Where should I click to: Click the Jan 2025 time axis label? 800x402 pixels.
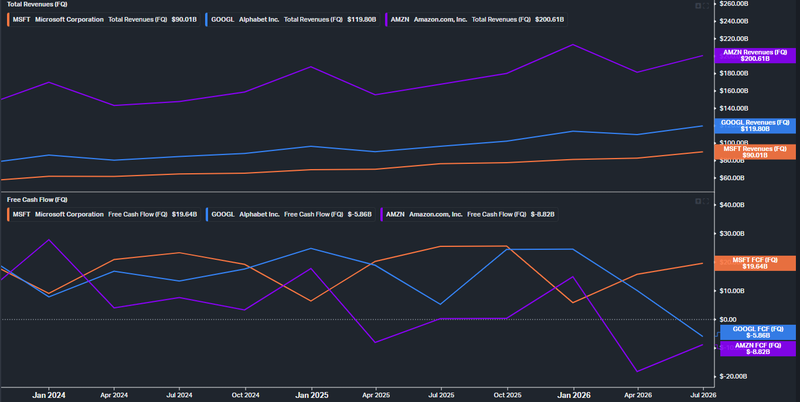coord(312,395)
